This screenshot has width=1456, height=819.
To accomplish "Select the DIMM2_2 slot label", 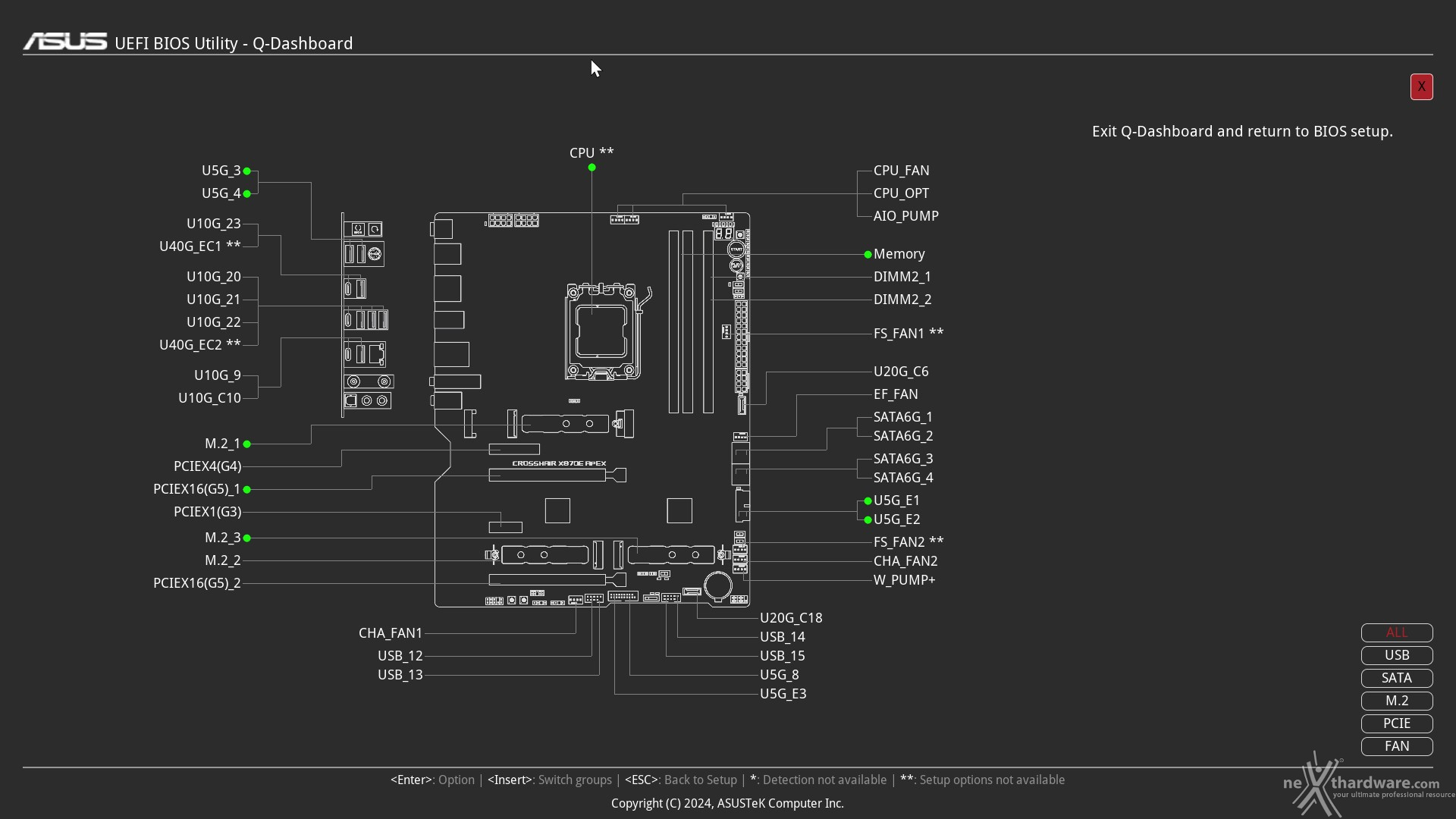I will (x=902, y=300).
